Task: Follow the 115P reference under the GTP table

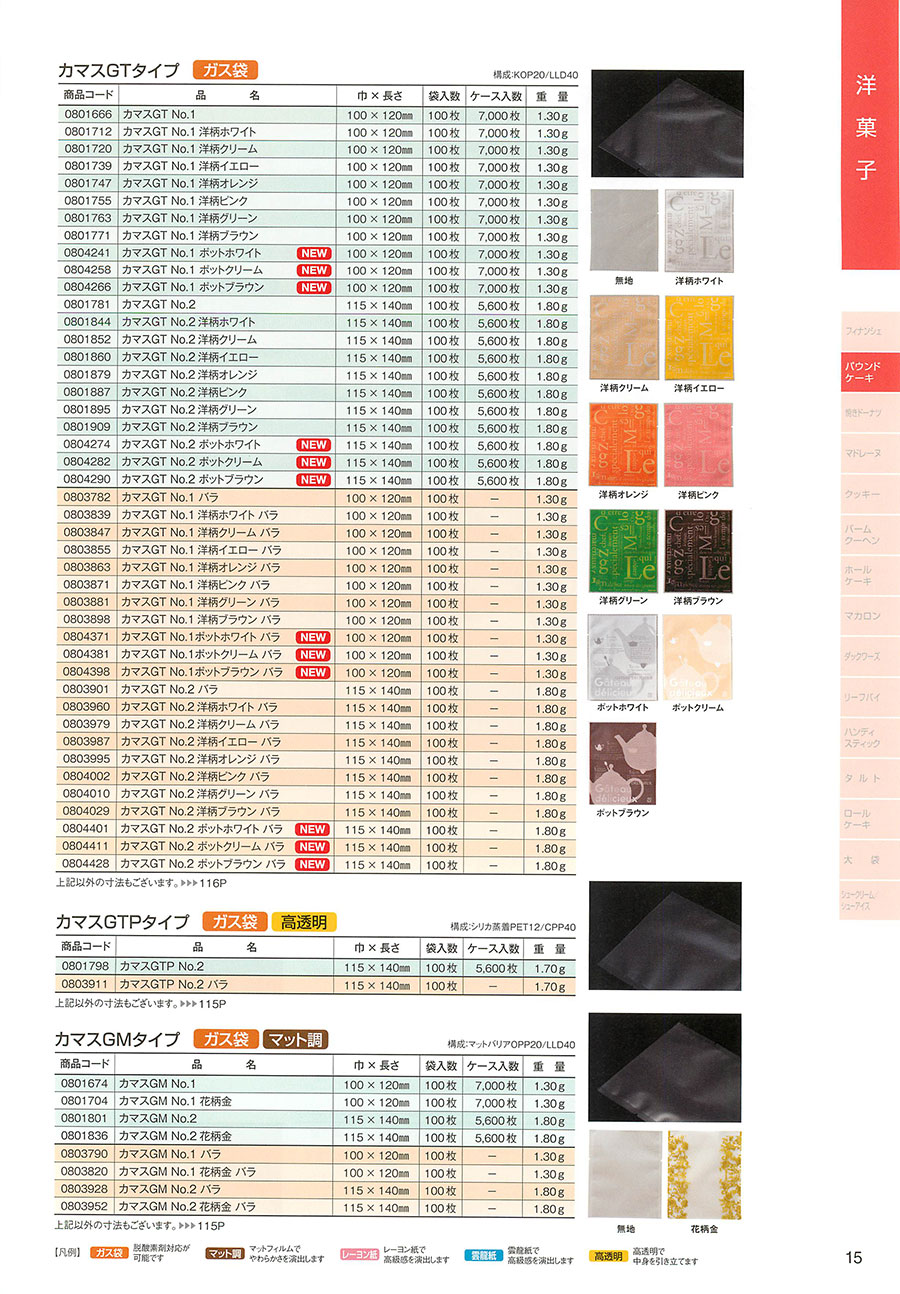Action: click(214, 1004)
